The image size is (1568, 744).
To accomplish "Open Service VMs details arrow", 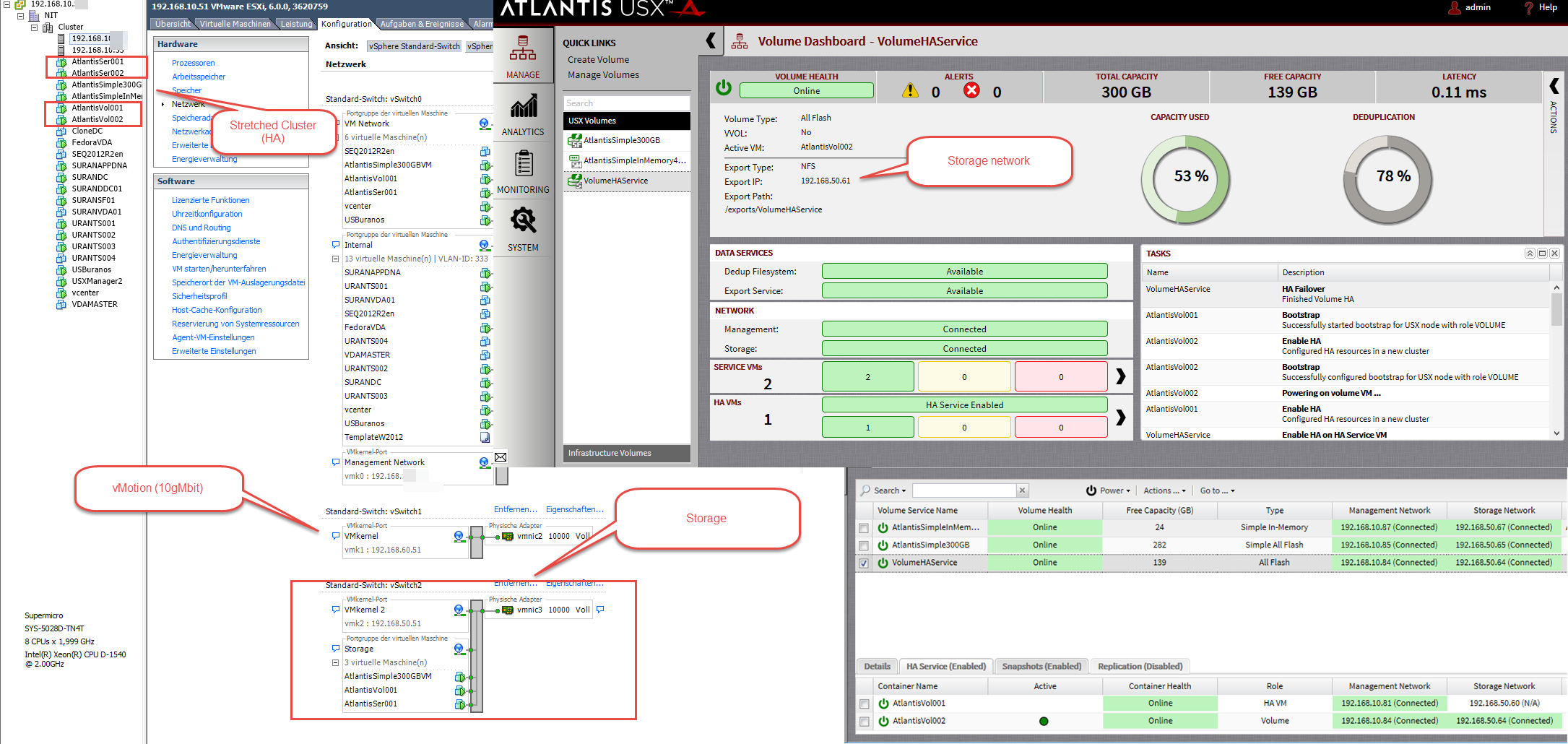I will click(x=1120, y=376).
